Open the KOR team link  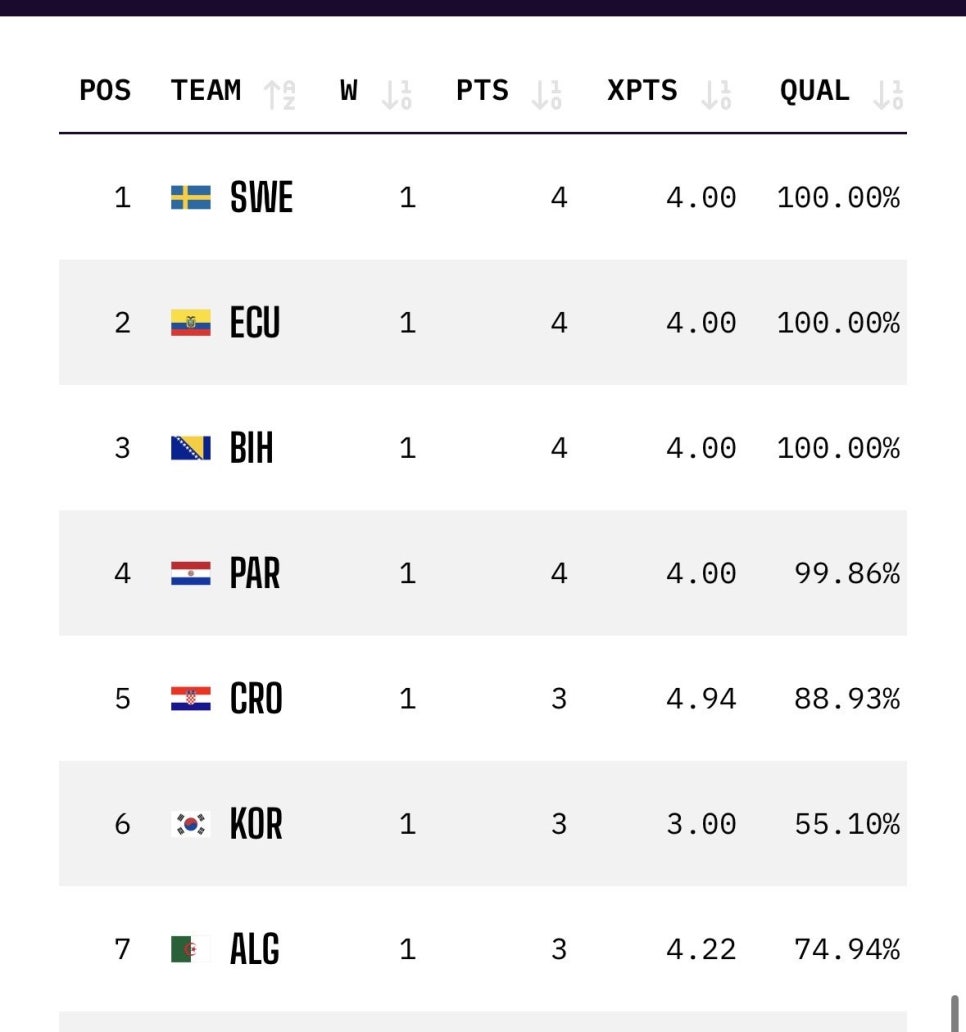tap(256, 824)
